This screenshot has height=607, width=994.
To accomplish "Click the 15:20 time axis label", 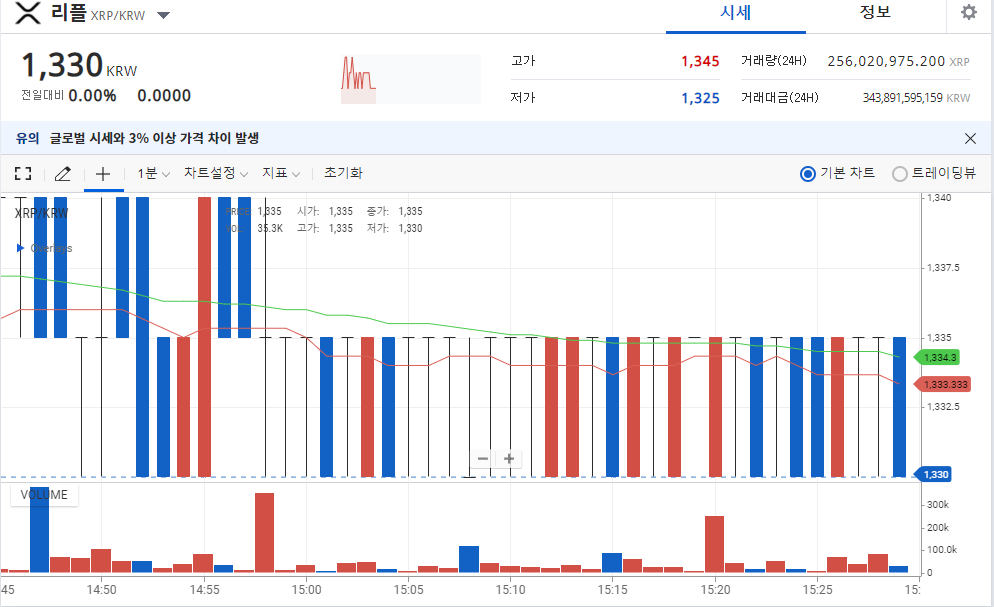I will [715, 590].
